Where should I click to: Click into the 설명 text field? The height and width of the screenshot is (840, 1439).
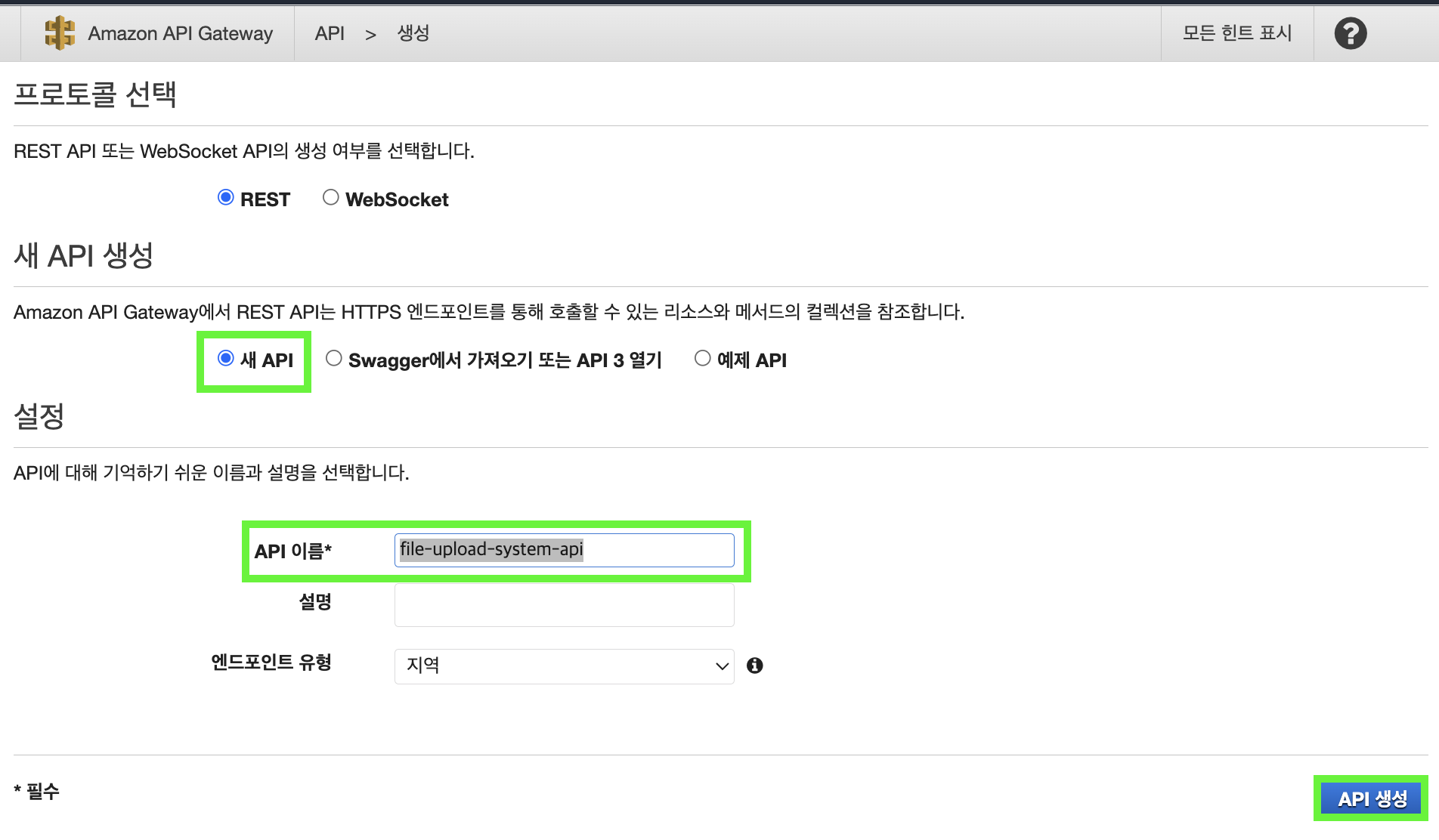point(564,604)
